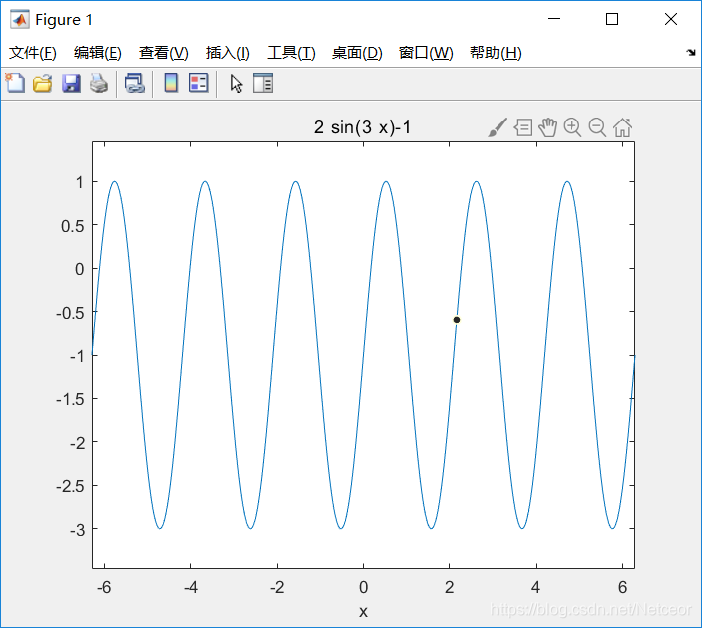Open the 查看(V) menu
The height and width of the screenshot is (628, 702).
click(x=163, y=53)
